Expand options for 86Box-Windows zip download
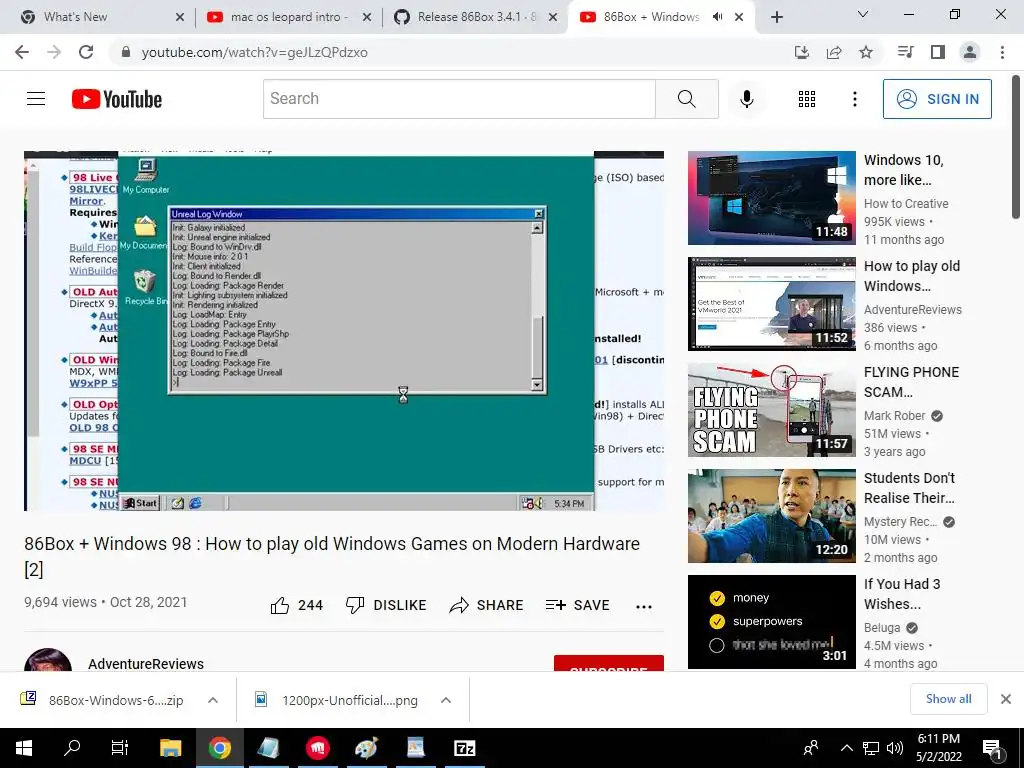The image size is (1024, 768). tap(213, 700)
